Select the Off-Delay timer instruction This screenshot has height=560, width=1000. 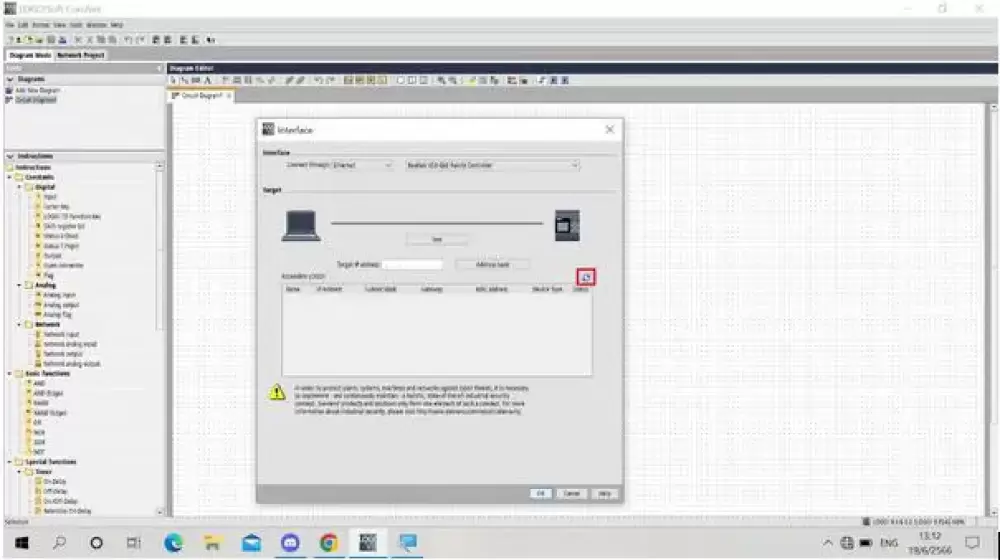55,492
